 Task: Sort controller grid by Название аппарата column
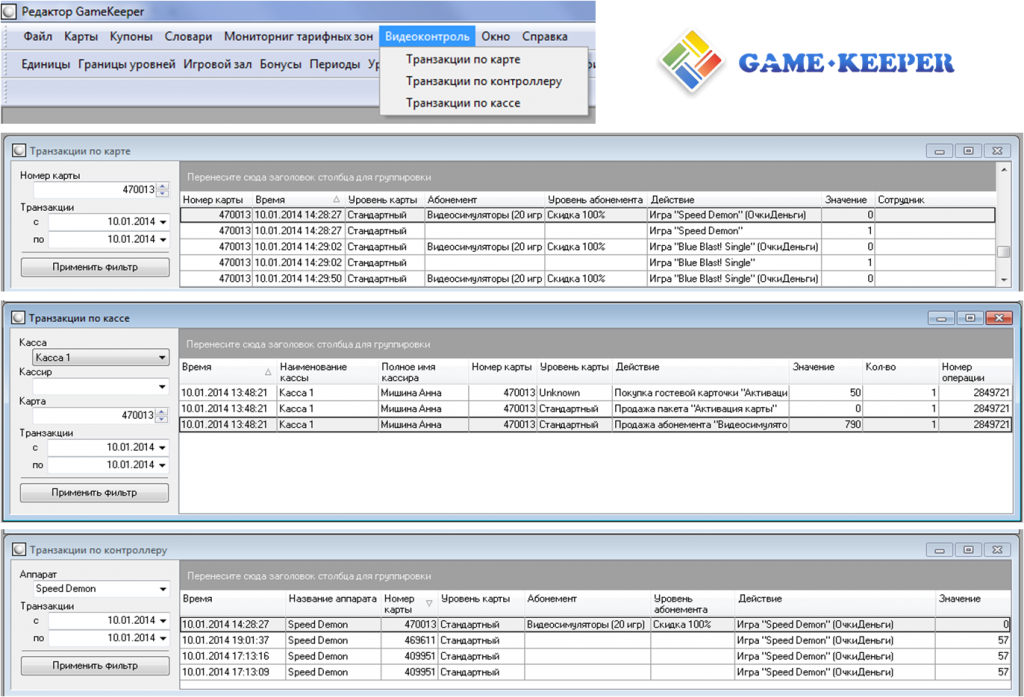click(x=333, y=604)
